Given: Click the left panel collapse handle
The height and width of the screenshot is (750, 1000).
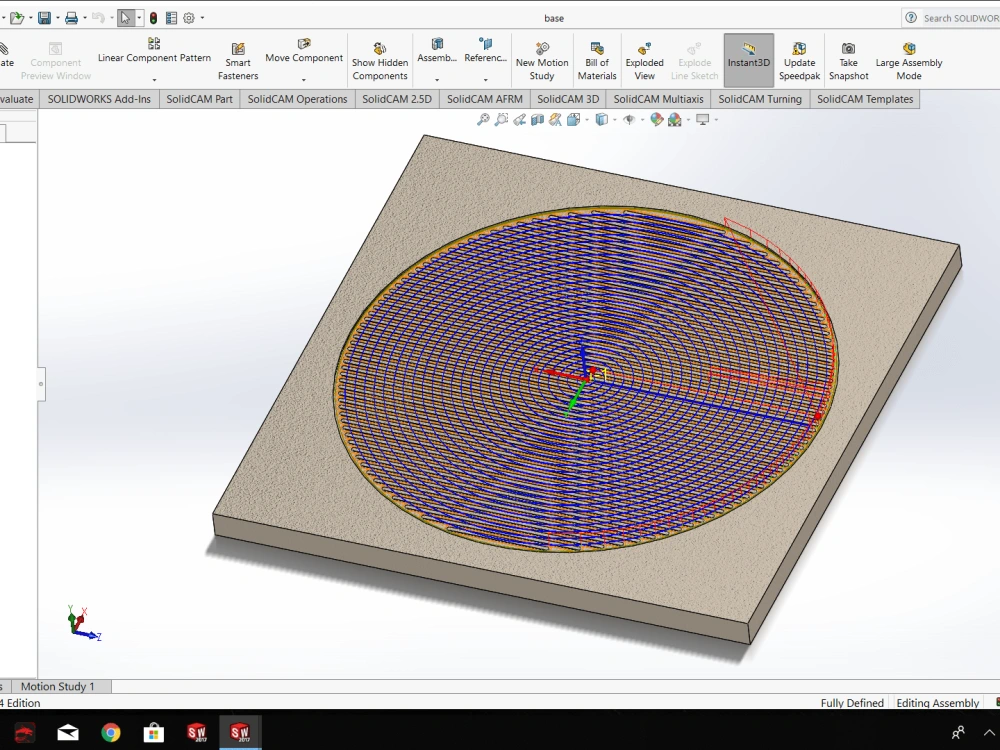Looking at the screenshot, I should [x=41, y=384].
